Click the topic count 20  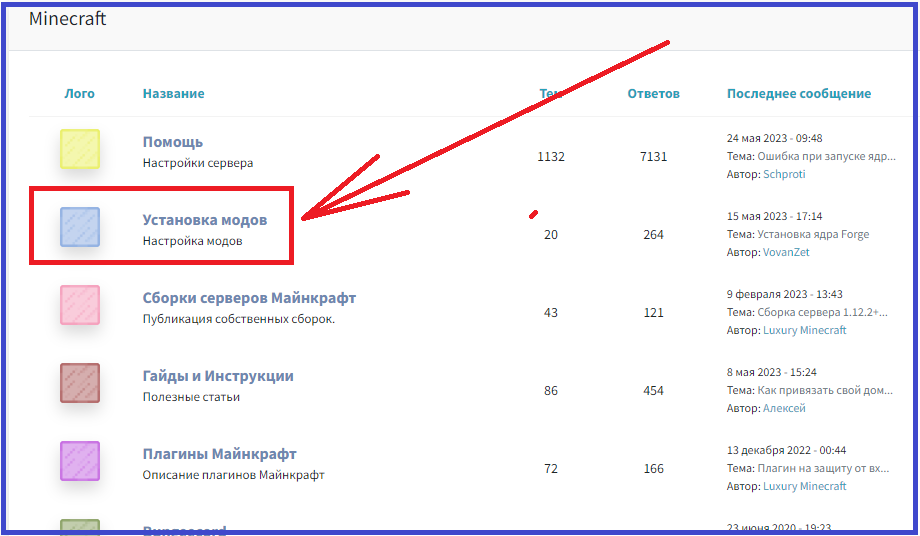(x=551, y=235)
